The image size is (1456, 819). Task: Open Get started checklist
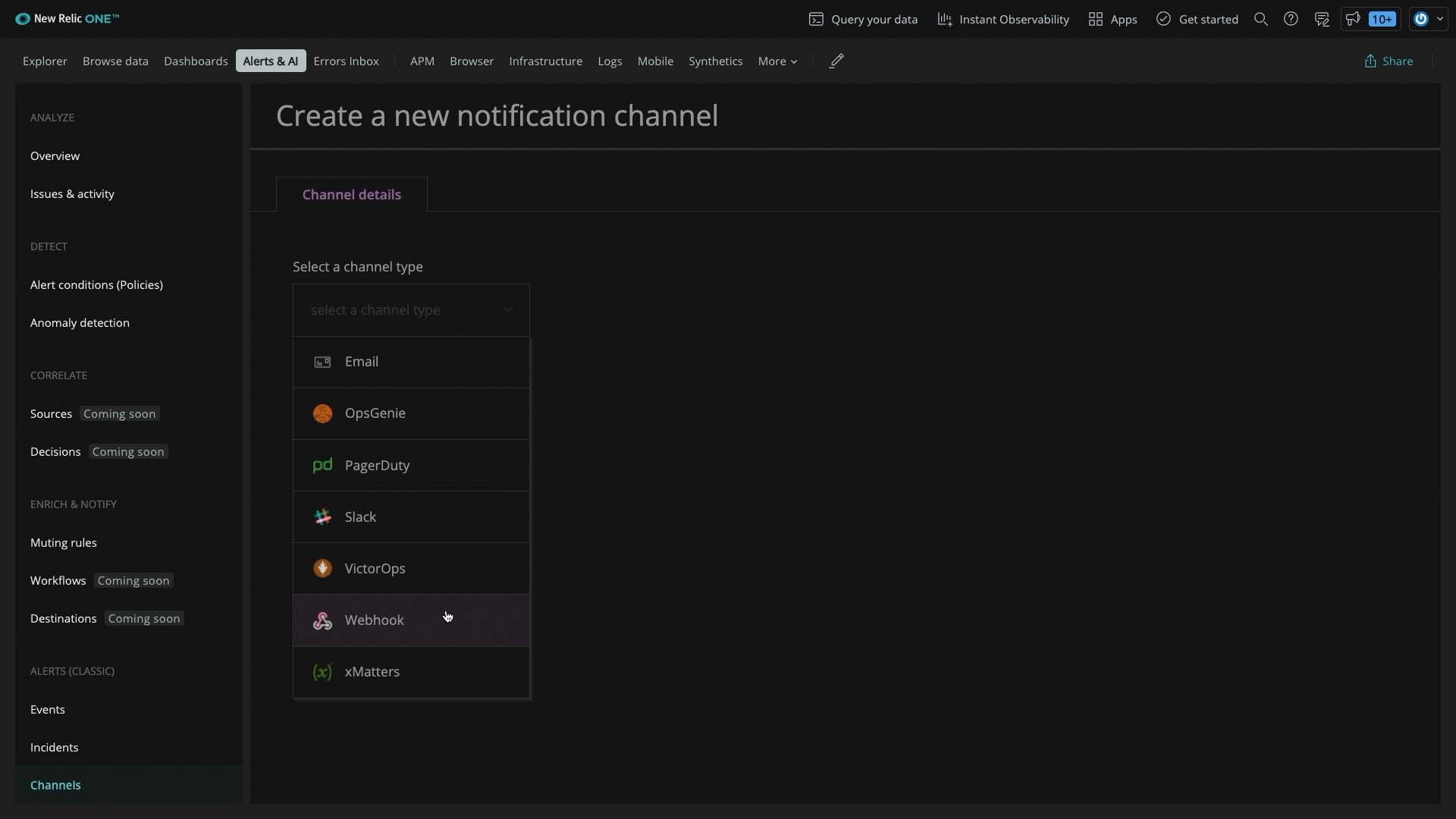point(1197,19)
